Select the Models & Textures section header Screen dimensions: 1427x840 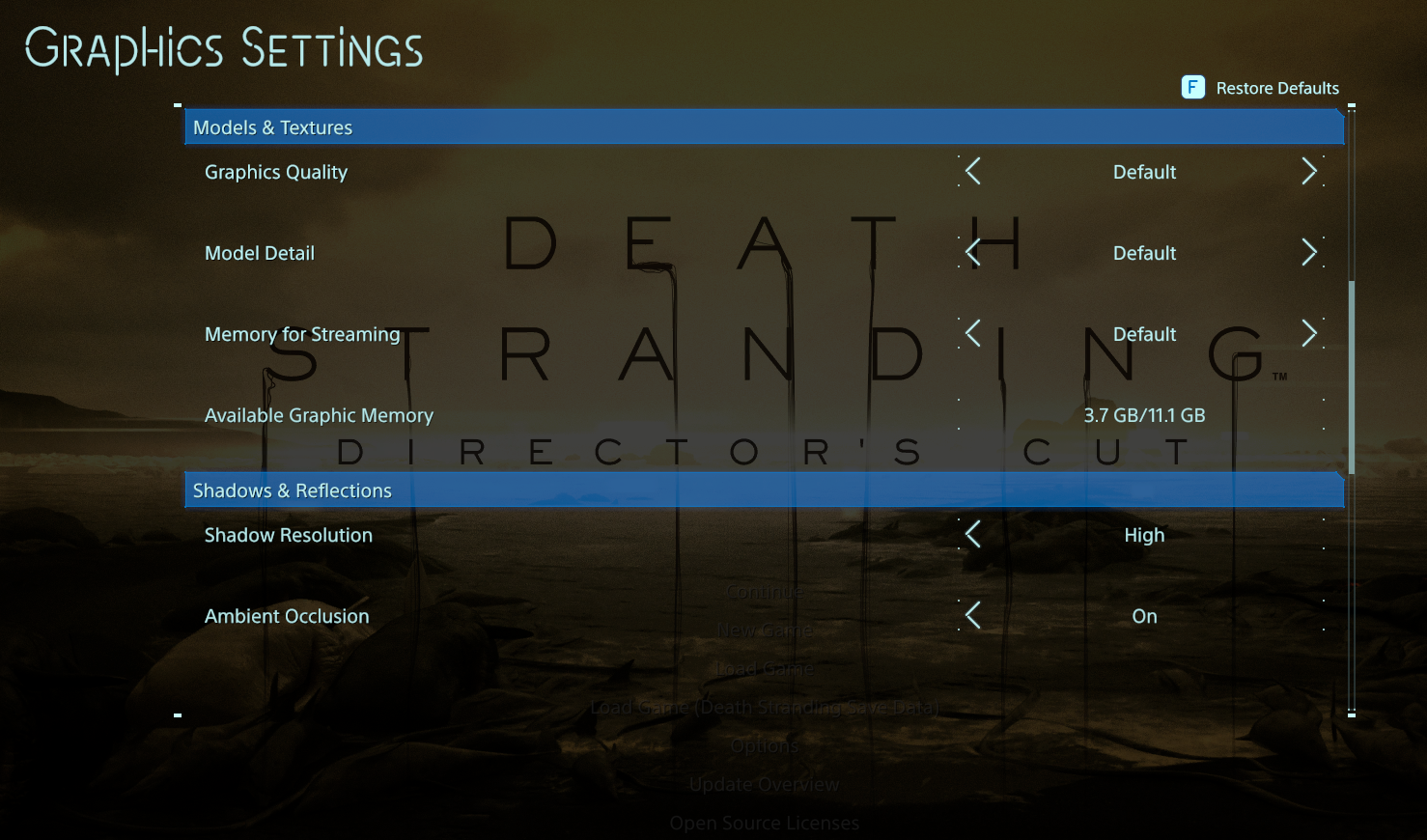[764, 127]
